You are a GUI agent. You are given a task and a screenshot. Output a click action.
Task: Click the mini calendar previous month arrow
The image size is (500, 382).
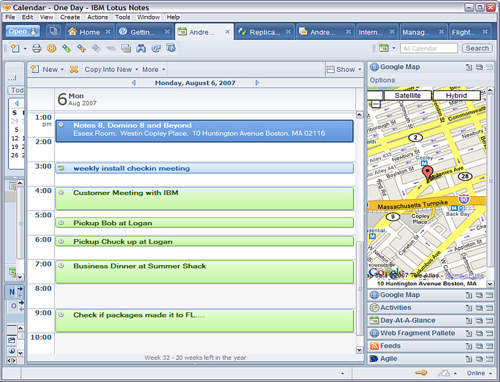(16, 103)
